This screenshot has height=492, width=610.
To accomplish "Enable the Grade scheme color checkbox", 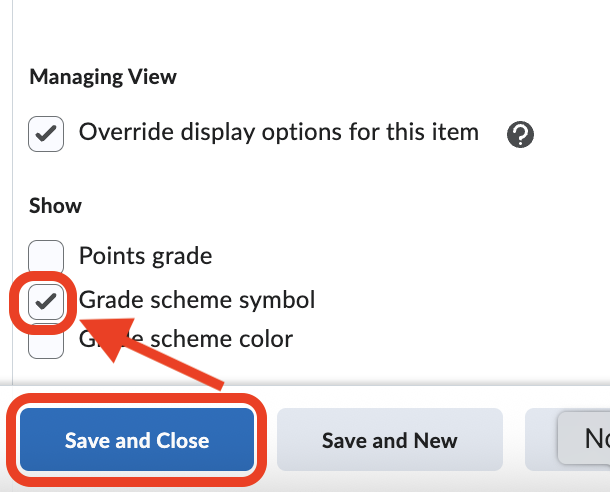I will [46, 343].
